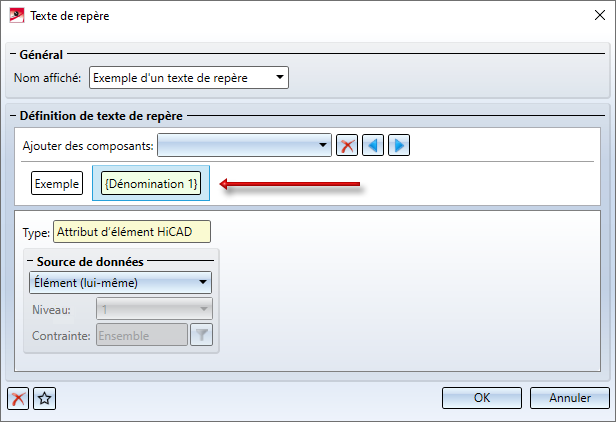Delete the selected component with the red X
The height and width of the screenshot is (422, 616).
(x=347, y=146)
